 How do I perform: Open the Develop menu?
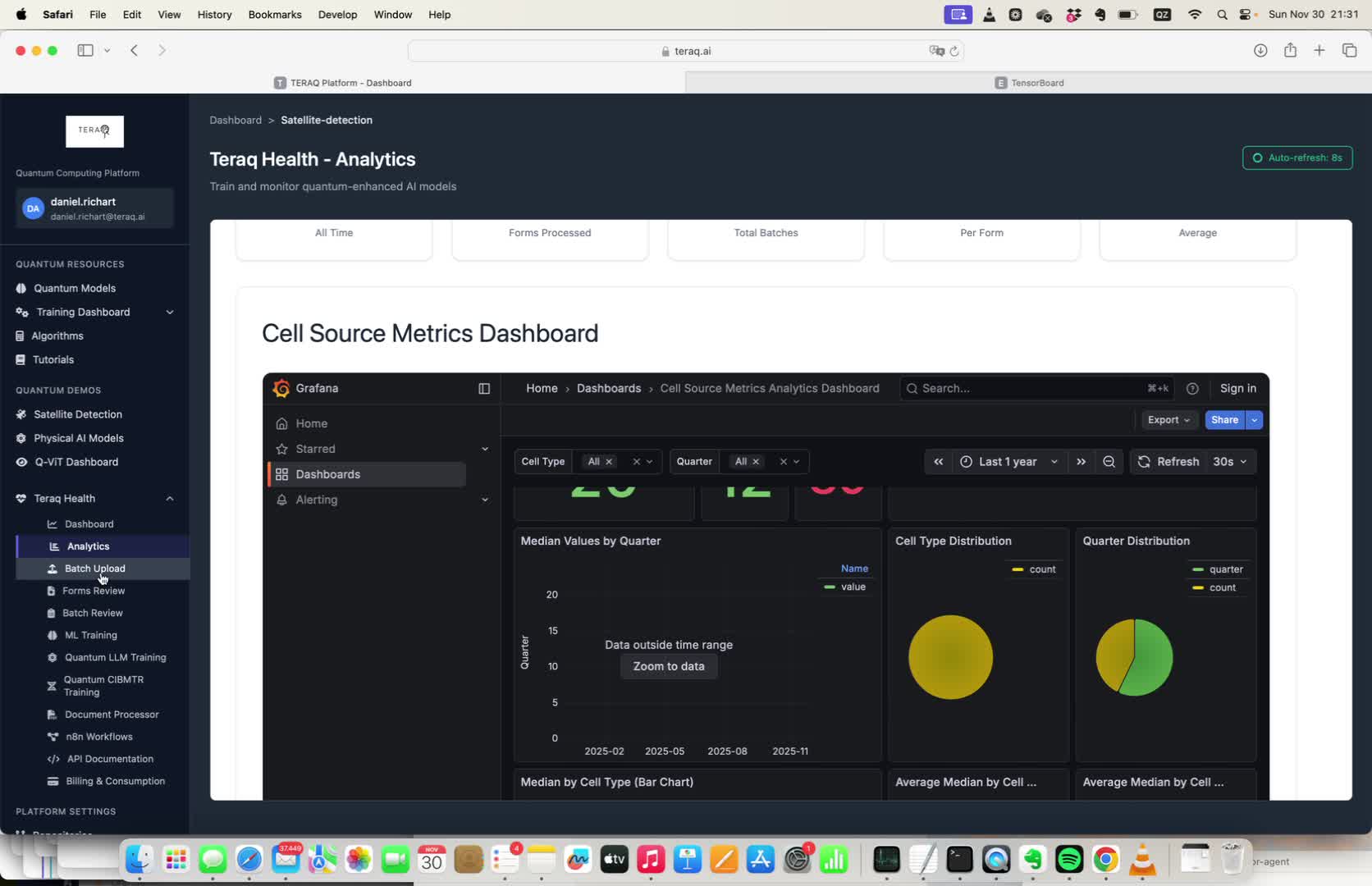[x=337, y=14]
